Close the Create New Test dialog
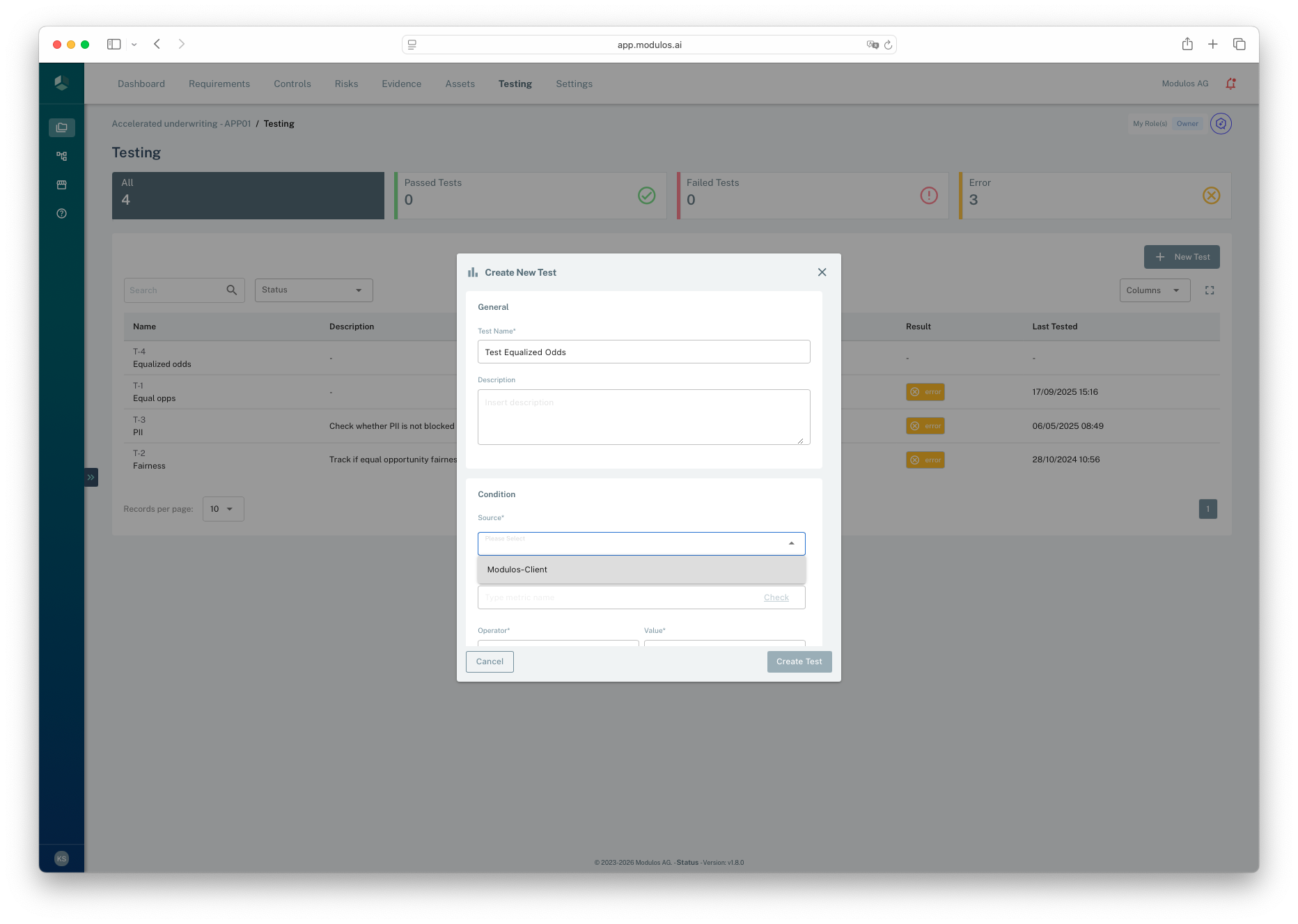This screenshot has width=1298, height=924. tap(822, 272)
